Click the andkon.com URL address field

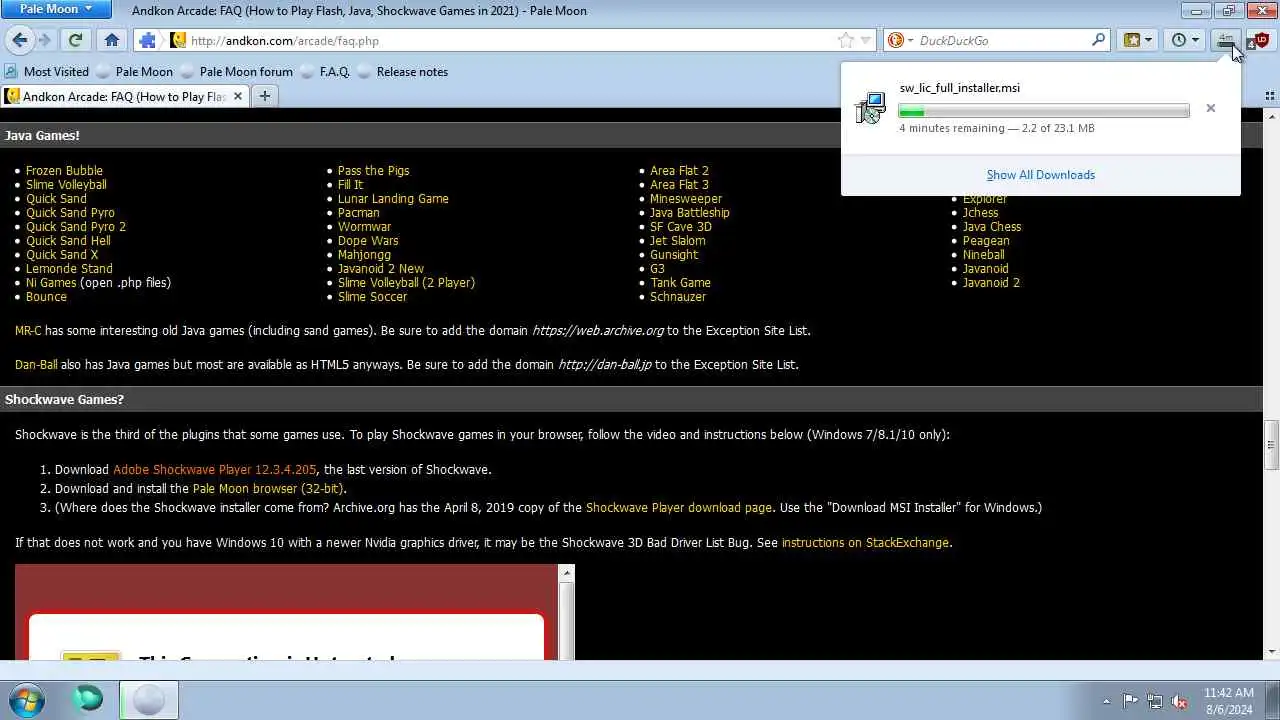tap(510, 41)
